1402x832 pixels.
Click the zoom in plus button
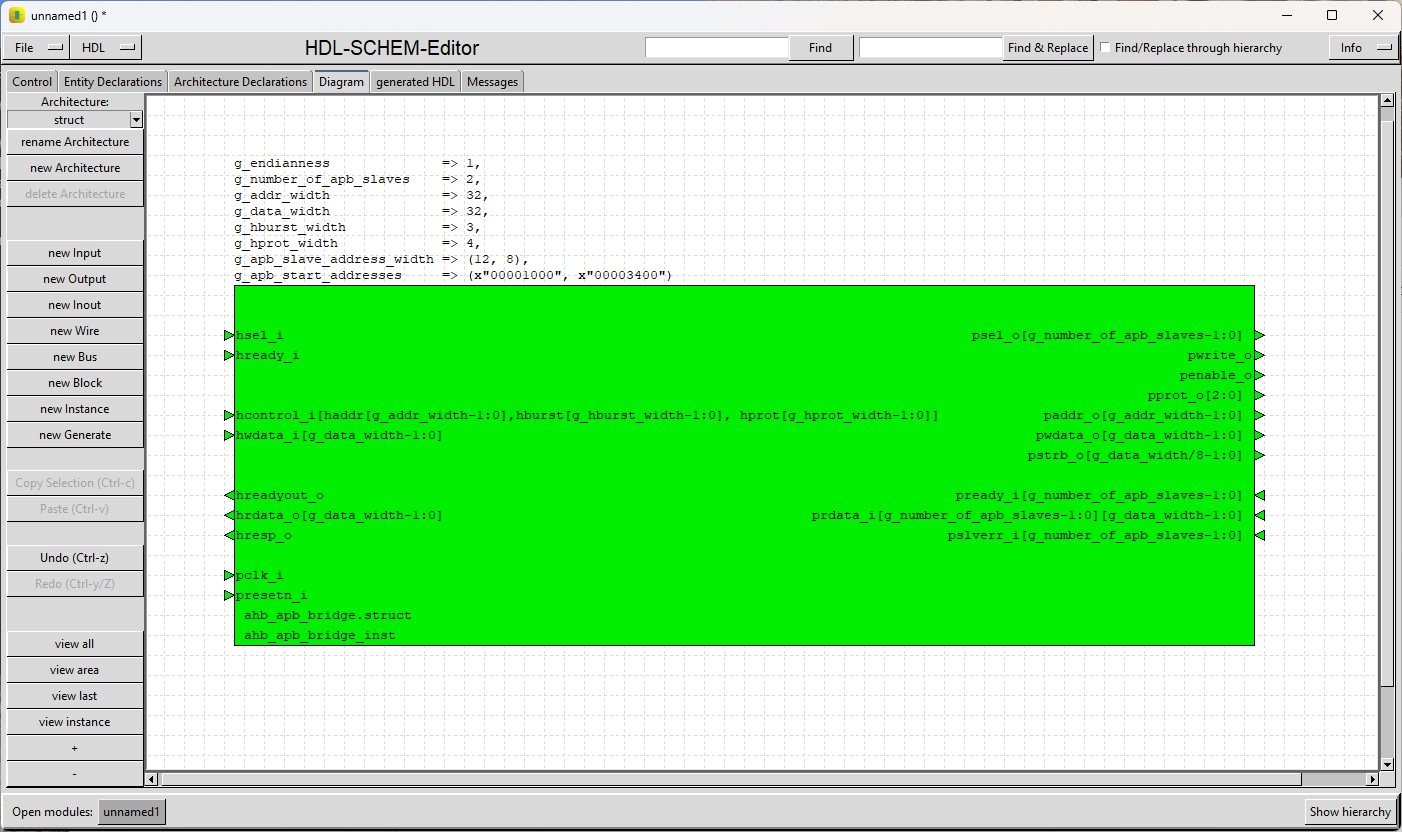[x=75, y=748]
